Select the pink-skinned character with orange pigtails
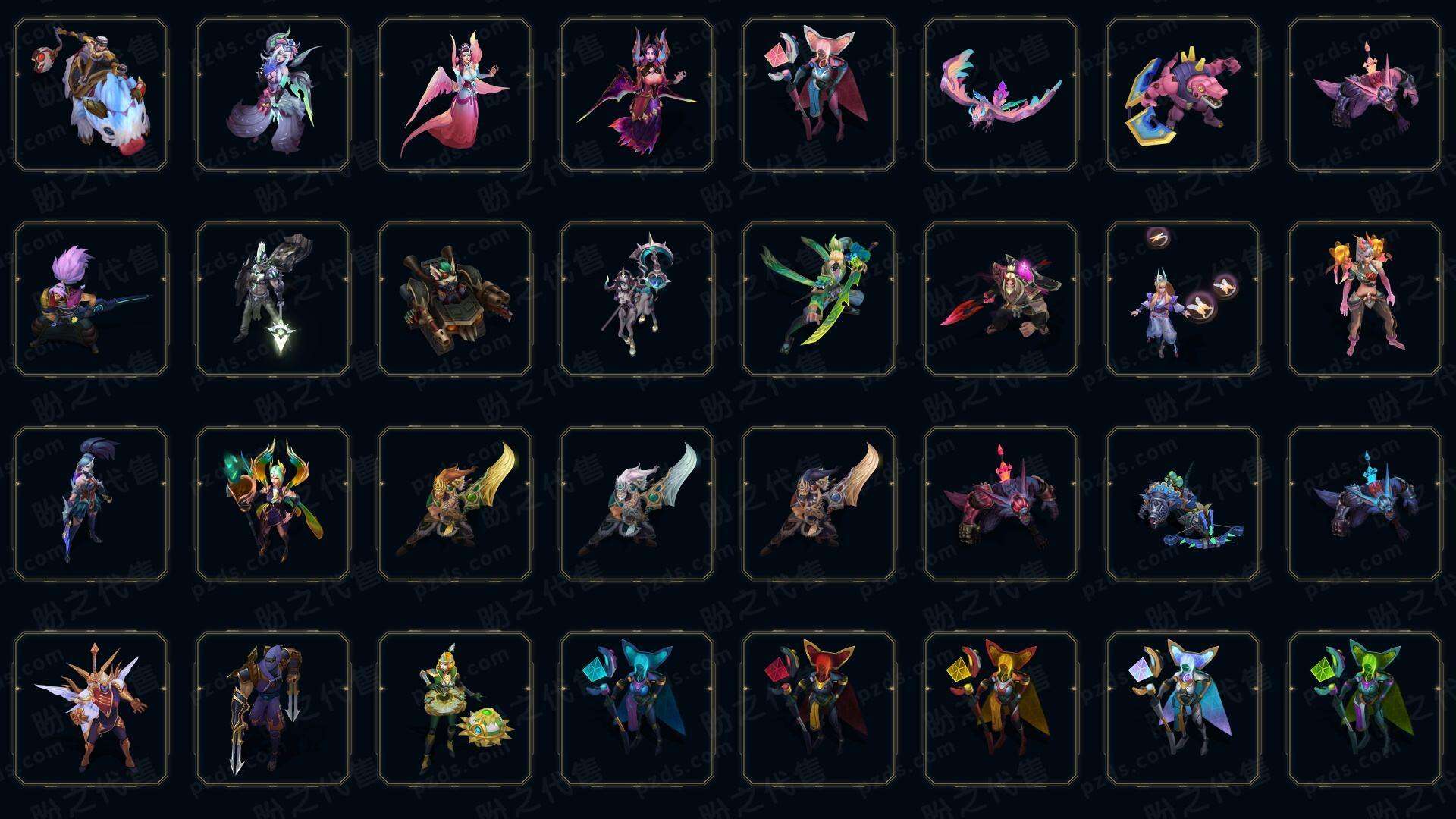Viewport: 1456px width, 819px height. (x=1365, y=299)
